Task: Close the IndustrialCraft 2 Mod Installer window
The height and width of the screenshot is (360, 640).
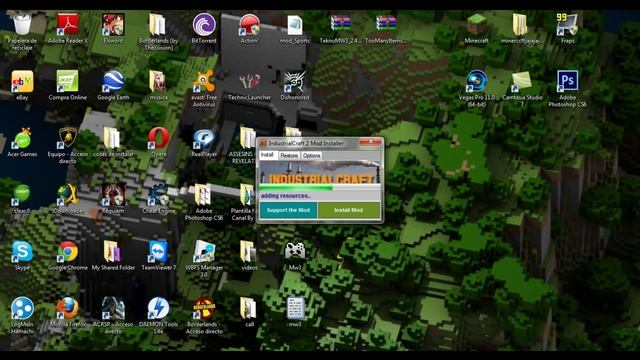Action: [x=370, y=142]
